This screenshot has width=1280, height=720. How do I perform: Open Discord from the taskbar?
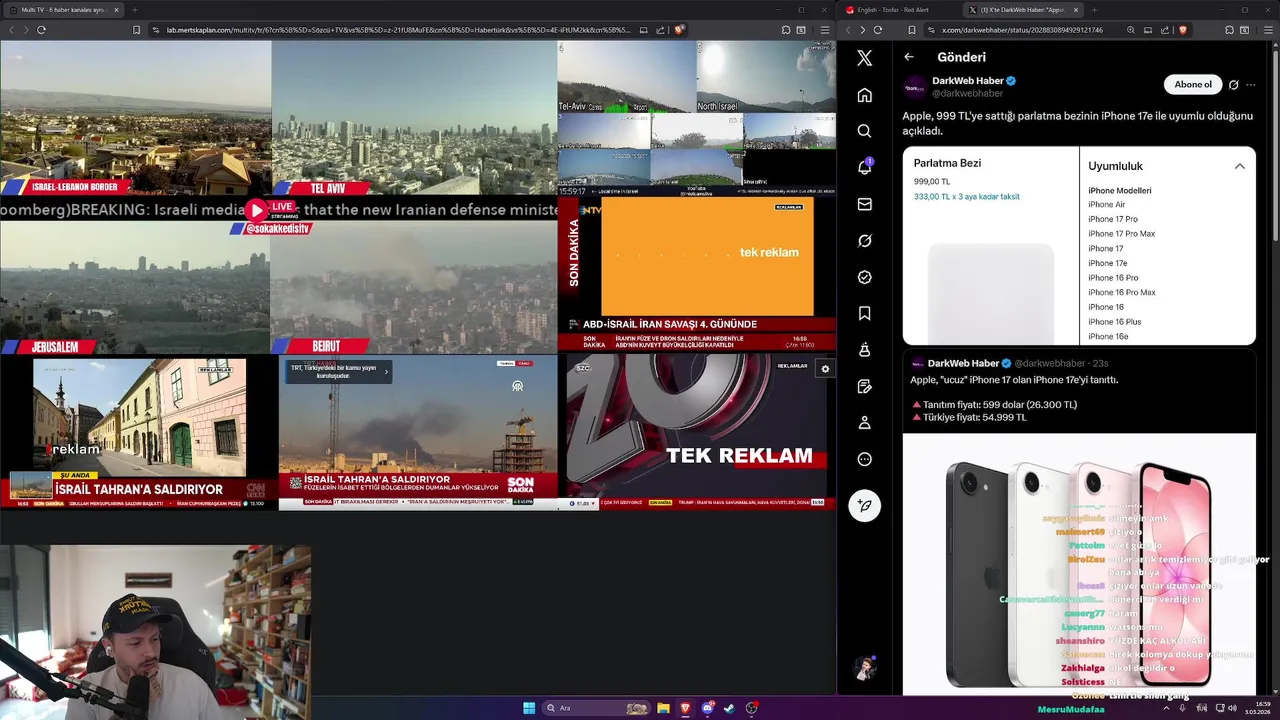coord(707,708)
